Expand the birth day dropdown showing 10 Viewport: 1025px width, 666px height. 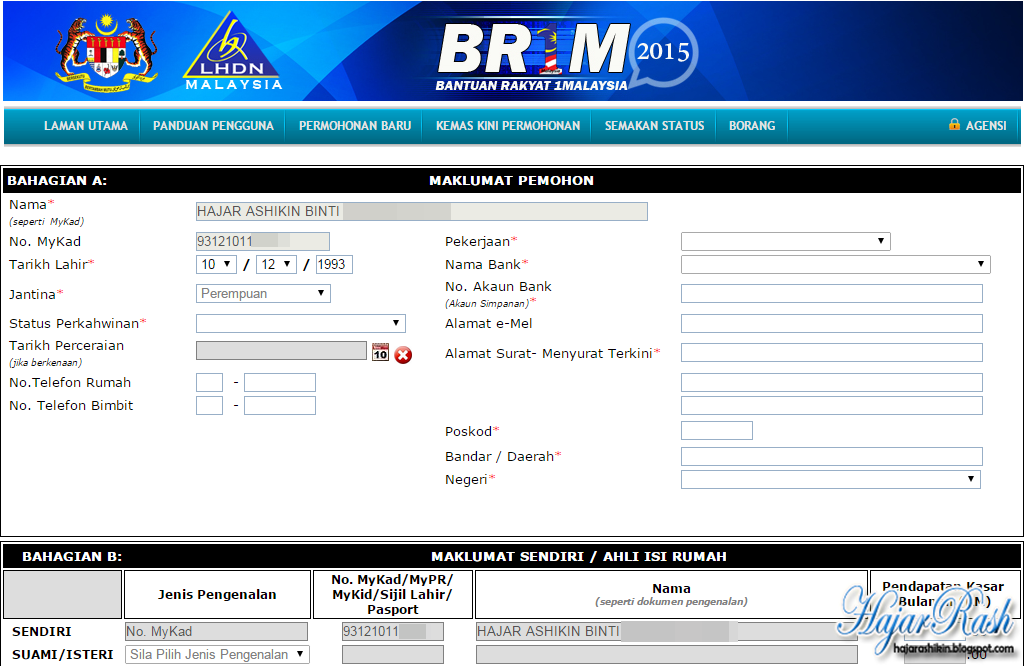(216, 264)
